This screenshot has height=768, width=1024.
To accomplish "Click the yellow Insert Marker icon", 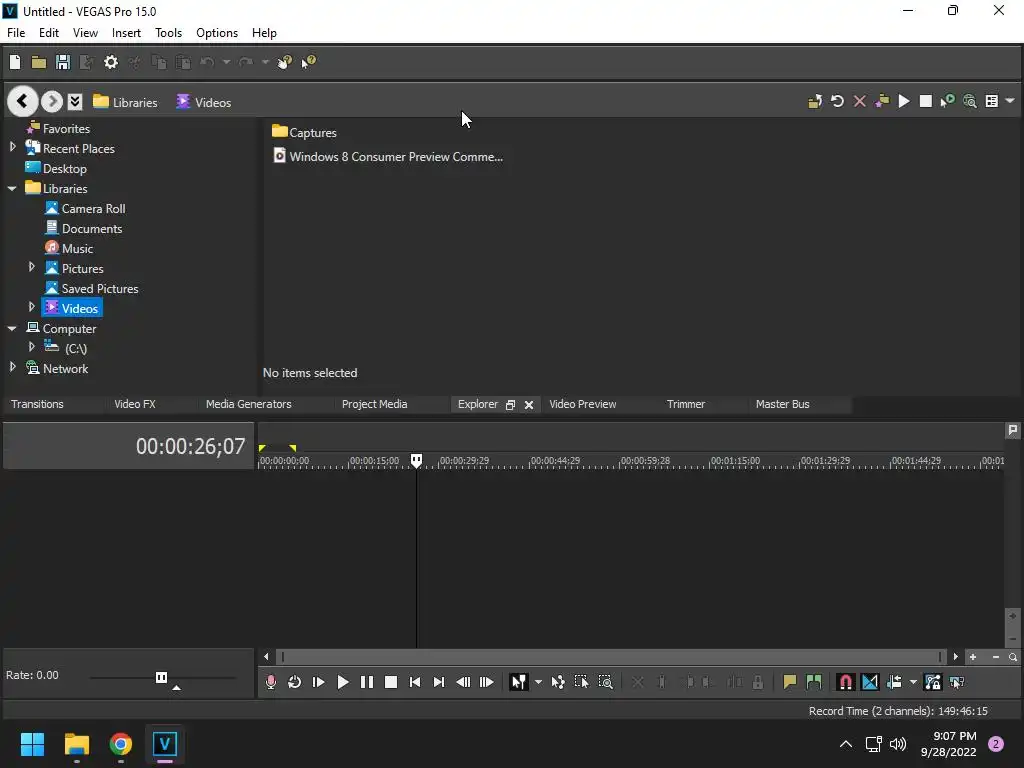I will (790, 682).
